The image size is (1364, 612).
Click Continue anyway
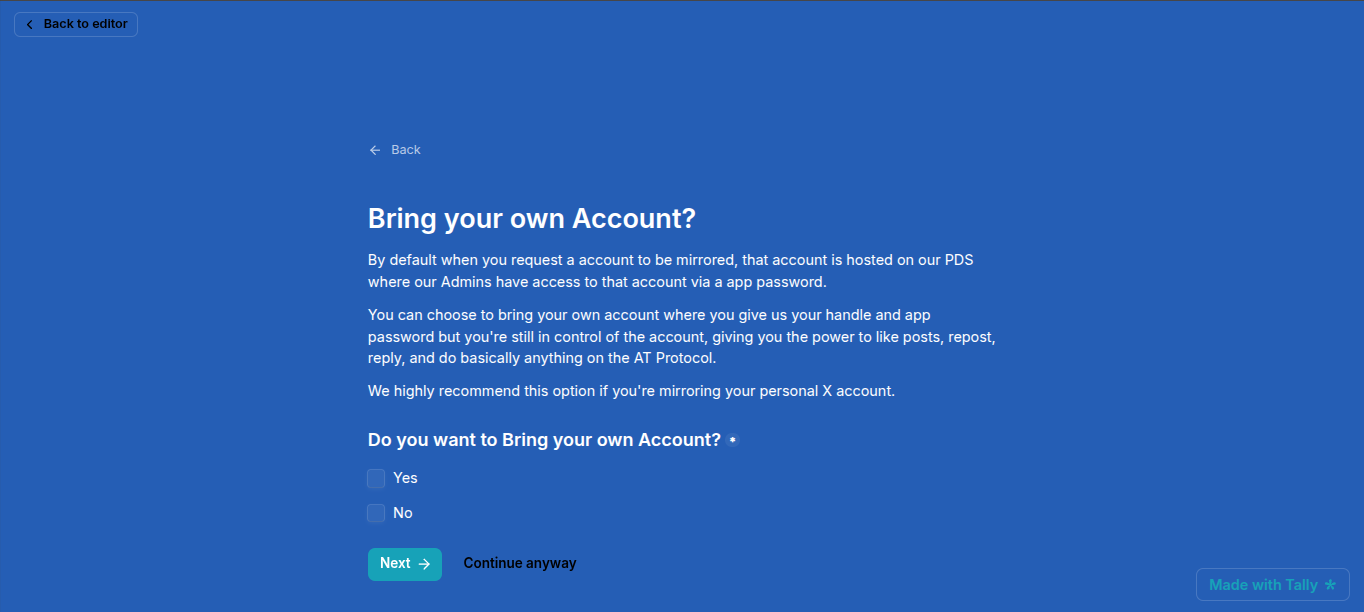coord(520,563)
